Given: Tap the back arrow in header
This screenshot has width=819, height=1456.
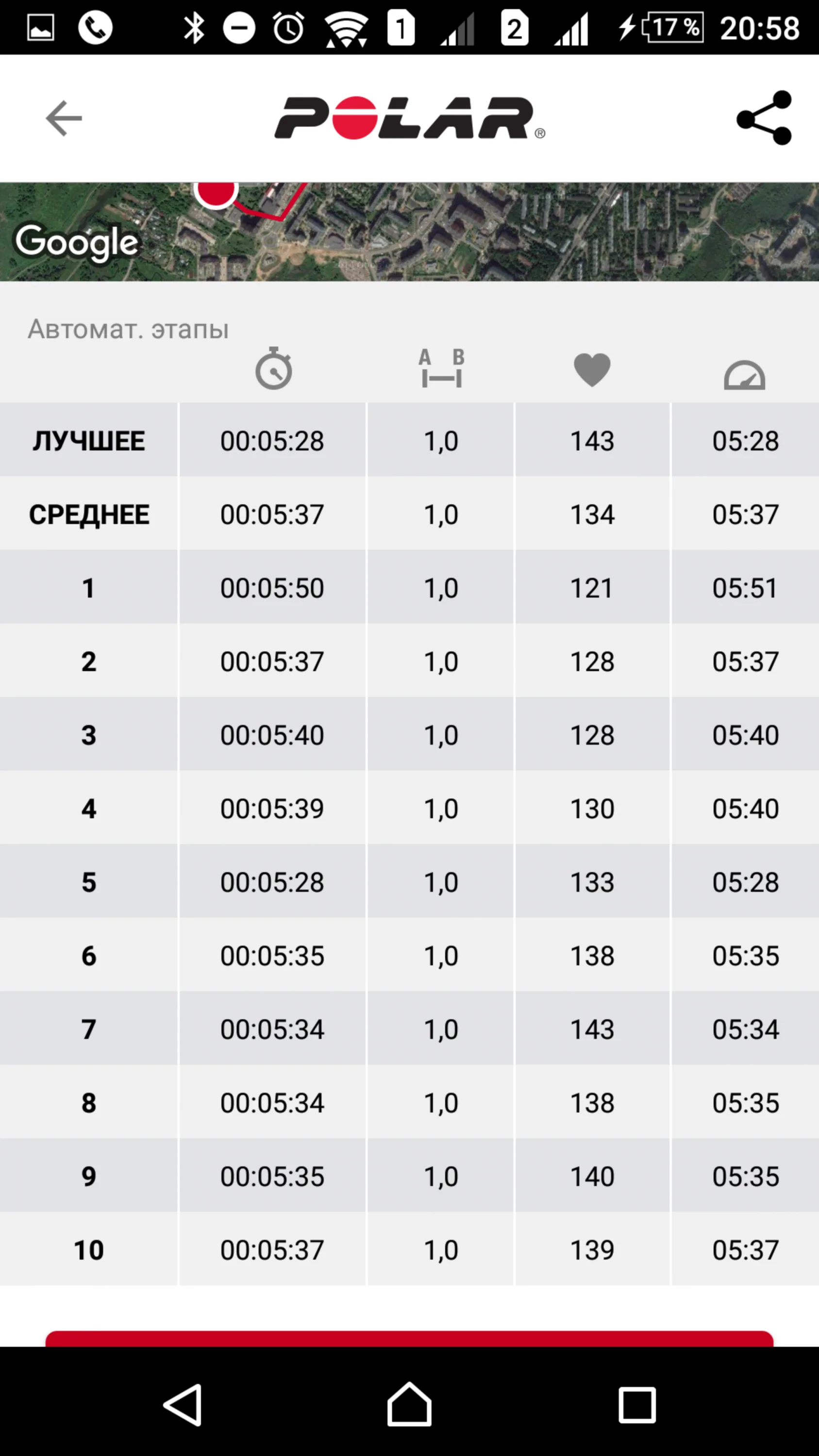Looking at the screenshot, I should tap(64, 118).
